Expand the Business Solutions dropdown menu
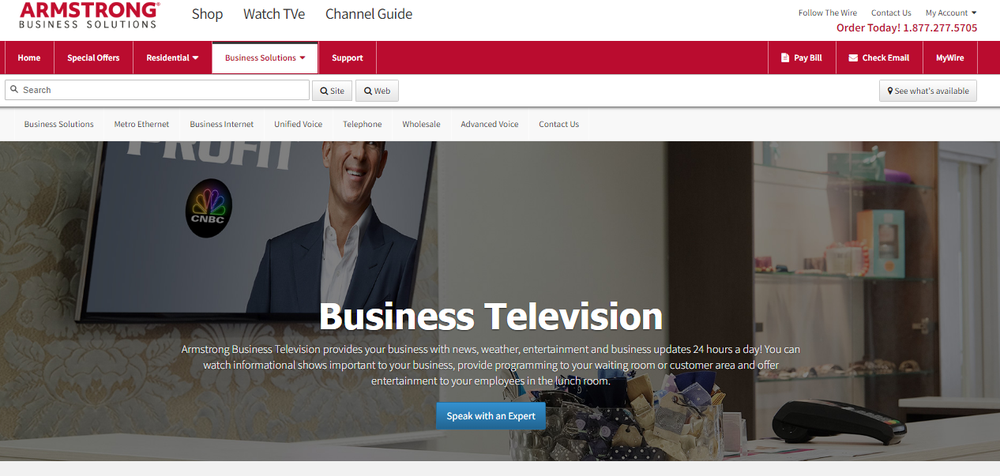Screen dimensions: 1000x476 (265, 58)
